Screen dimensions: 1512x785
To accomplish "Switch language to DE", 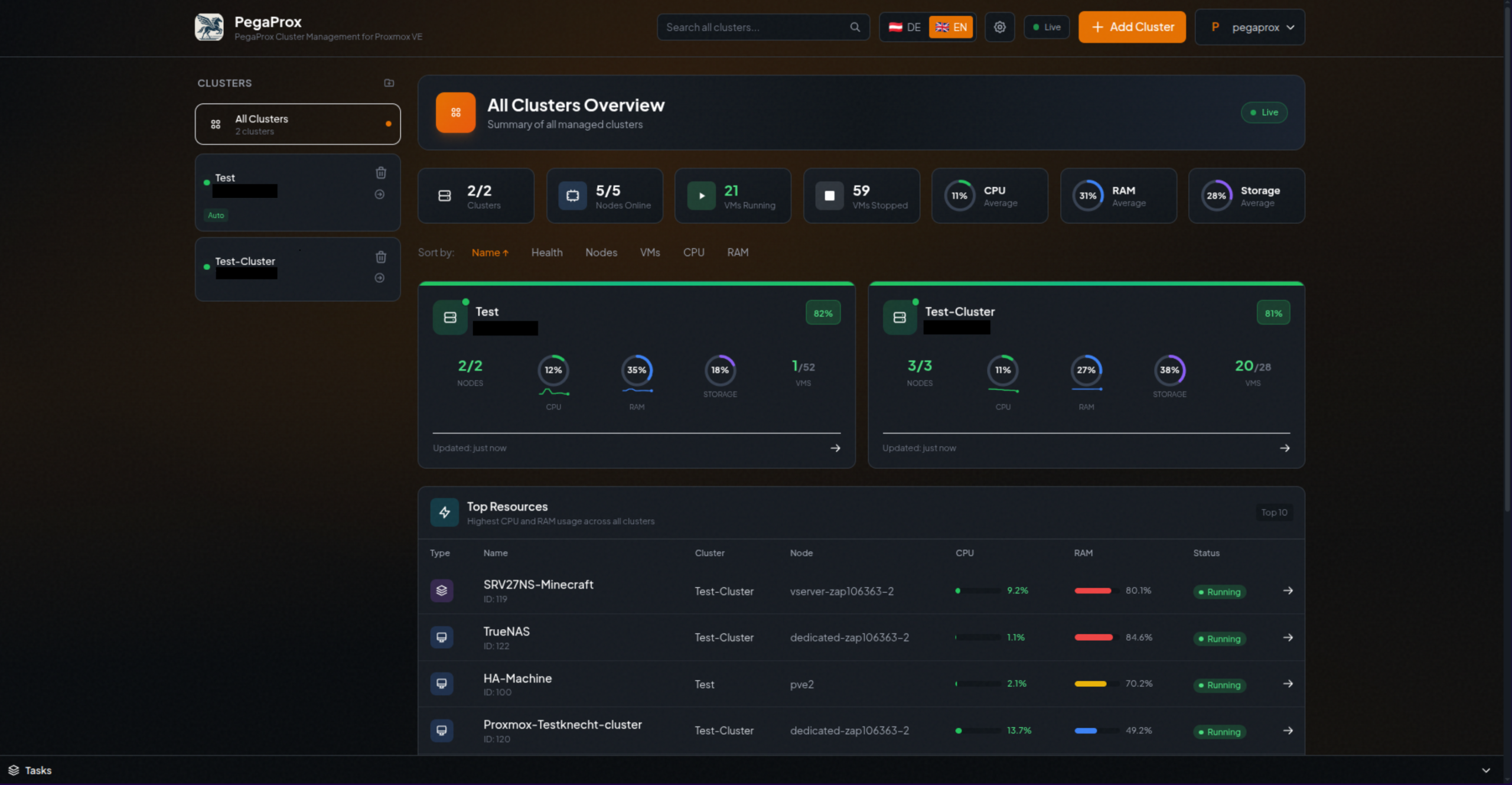I will [904, 27].
